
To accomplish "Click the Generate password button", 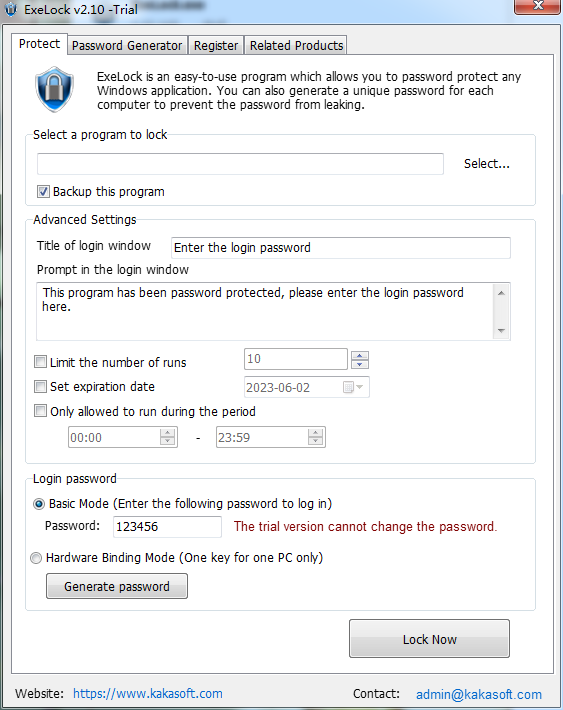I will 117,586.
